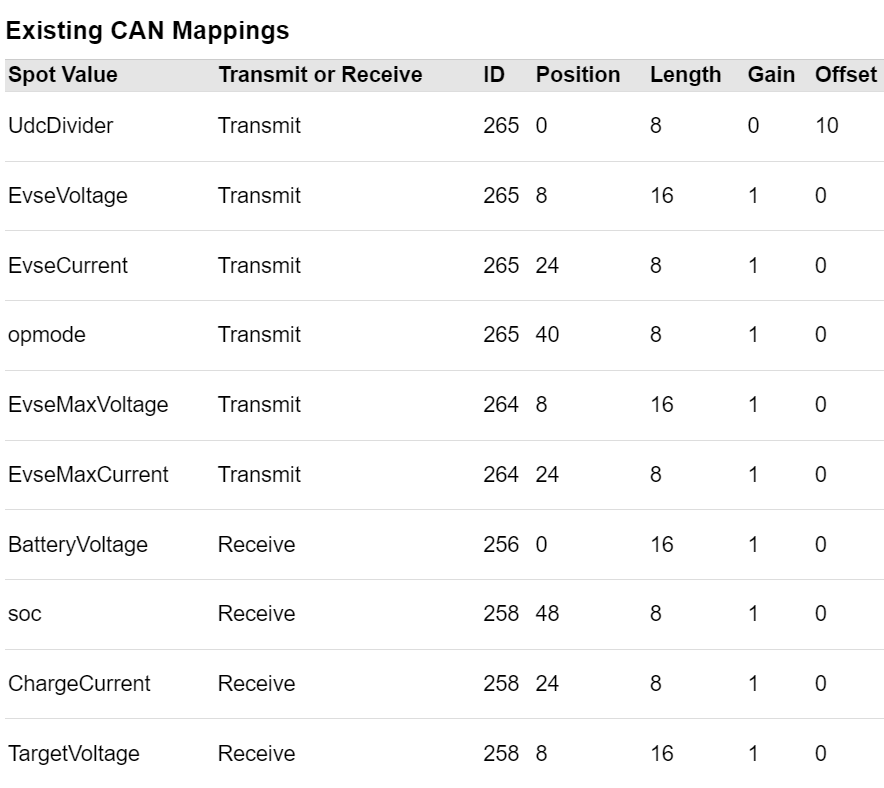This screenshot has height=788, width=884.
Task: Click the EvseVoltage row name
Action: click(x=68, y=196)
